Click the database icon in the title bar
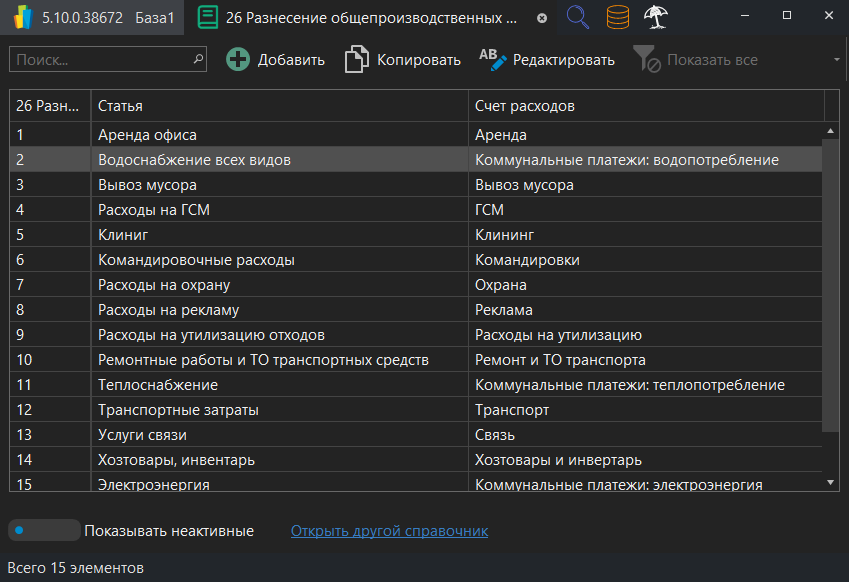Viewport: 849px width, 582px height. [617, 16]
